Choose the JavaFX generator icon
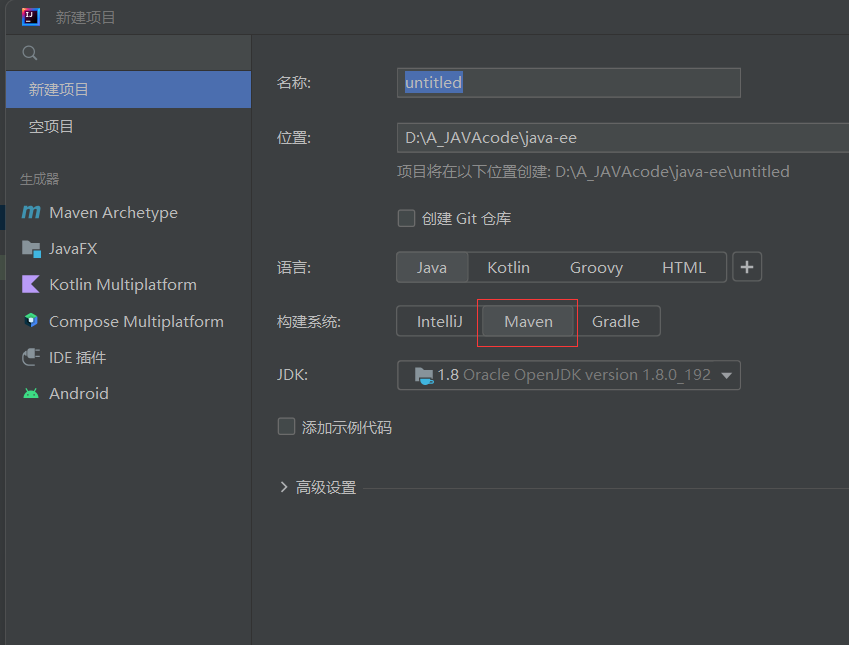 31,249
